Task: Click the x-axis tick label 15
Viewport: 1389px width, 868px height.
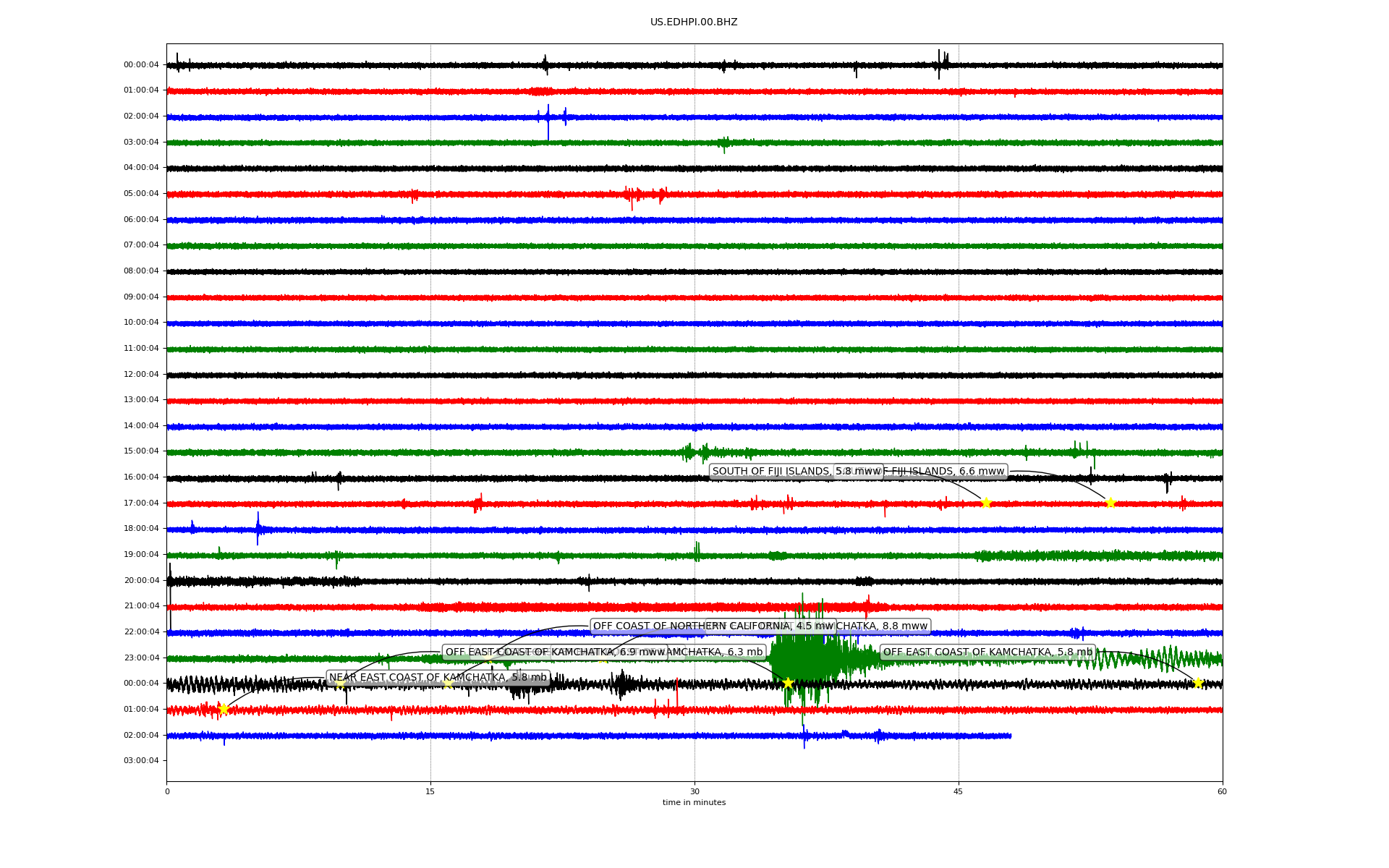Action: (x=430, y=791)
